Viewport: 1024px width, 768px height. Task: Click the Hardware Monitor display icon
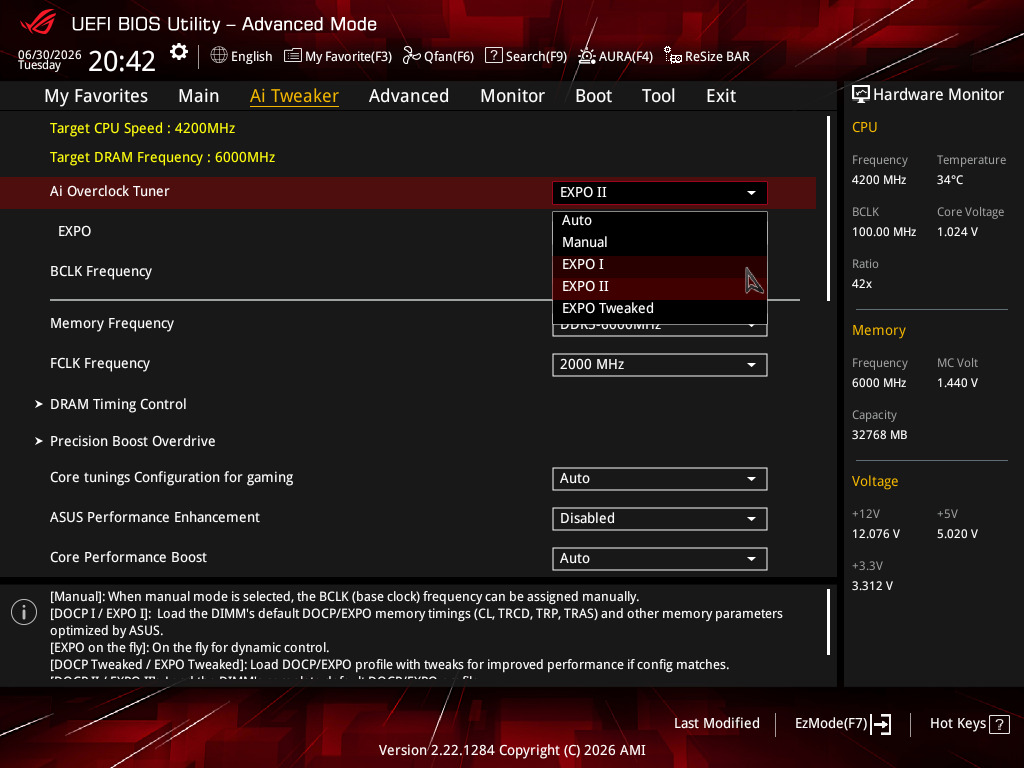861,95
